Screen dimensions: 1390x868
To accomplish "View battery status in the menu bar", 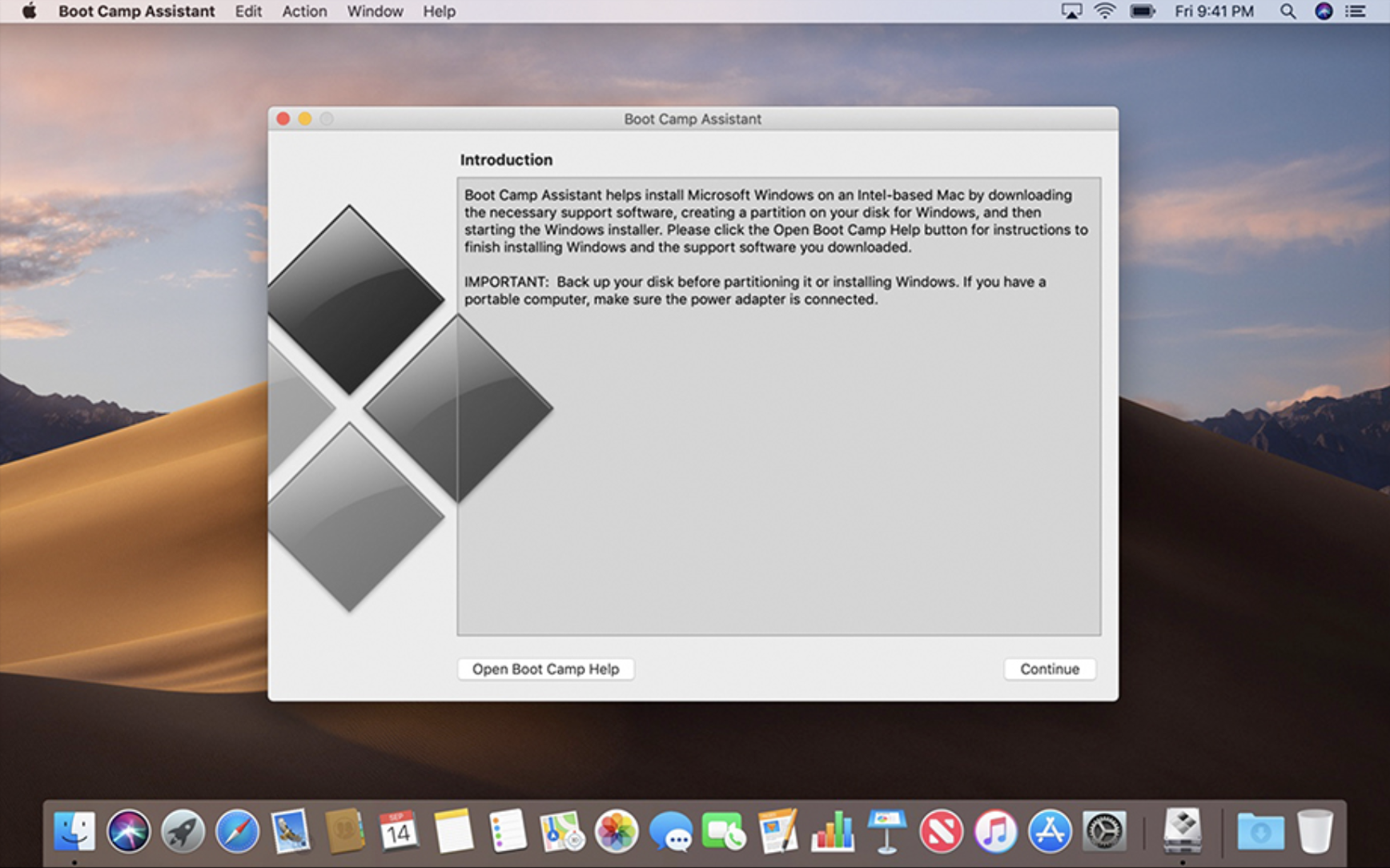I will (1140, 11).
